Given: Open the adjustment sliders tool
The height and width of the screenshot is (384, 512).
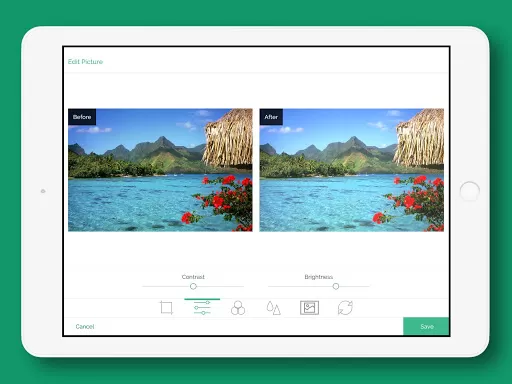Looking at the screenshot, I should (x=202, y=308).
